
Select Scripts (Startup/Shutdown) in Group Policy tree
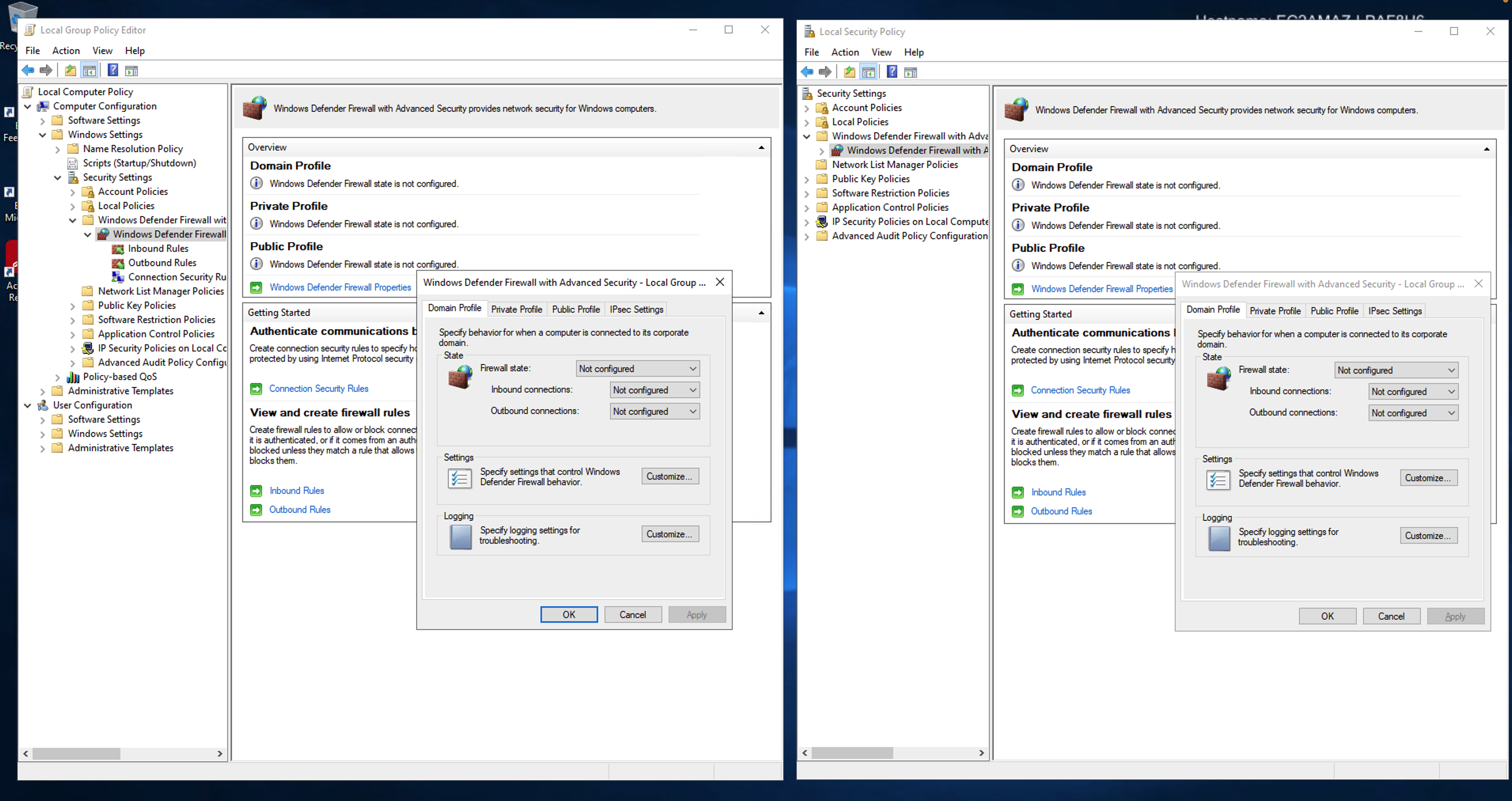[x=139, y=163]
